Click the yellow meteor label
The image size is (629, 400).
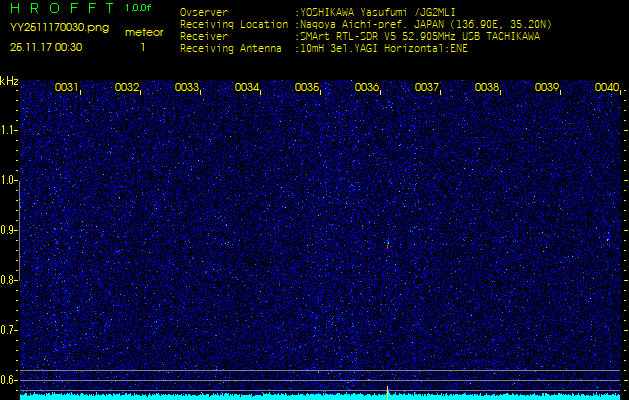(143, 32)
